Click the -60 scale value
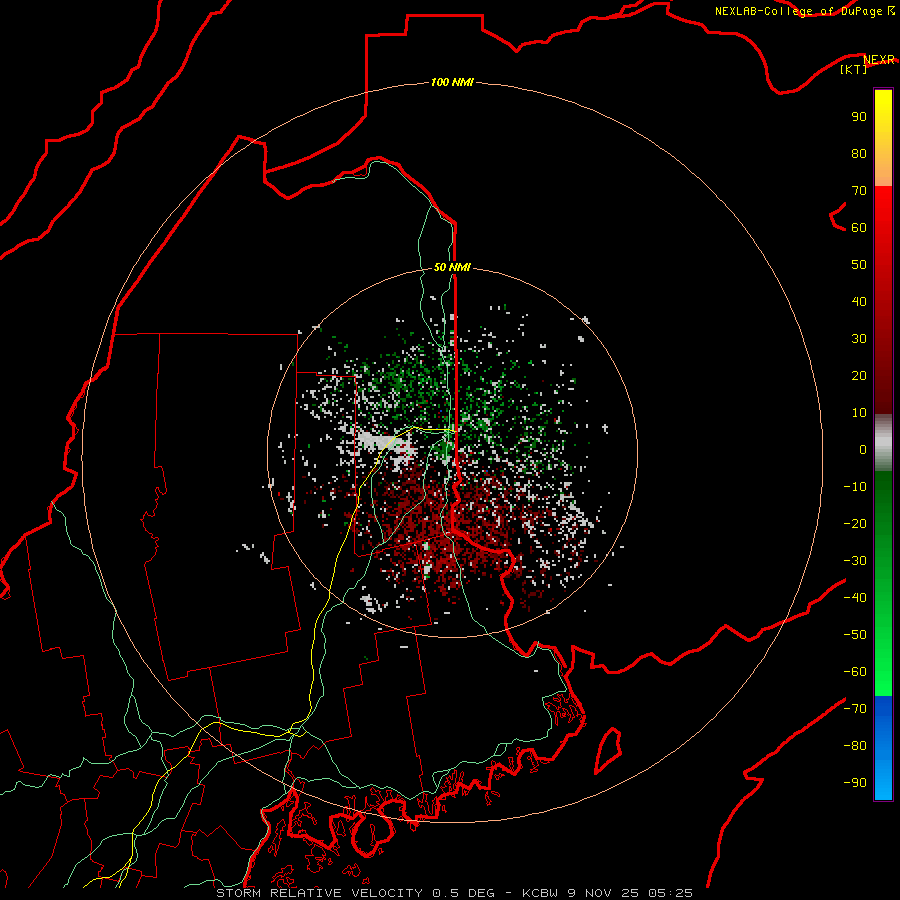The width and height of the screenshot is (900, 900). pos(855,672)
